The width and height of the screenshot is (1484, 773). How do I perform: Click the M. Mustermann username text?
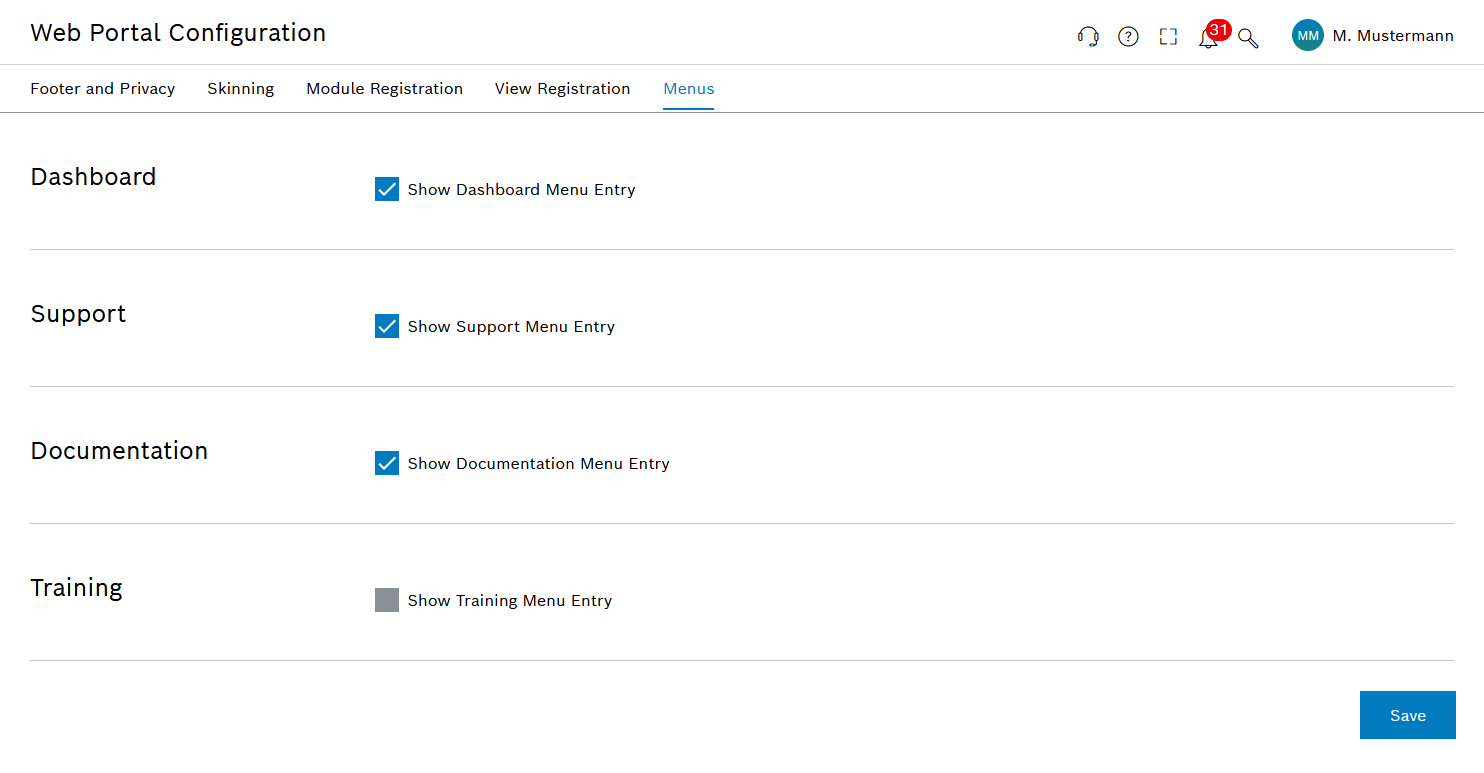1393,35
